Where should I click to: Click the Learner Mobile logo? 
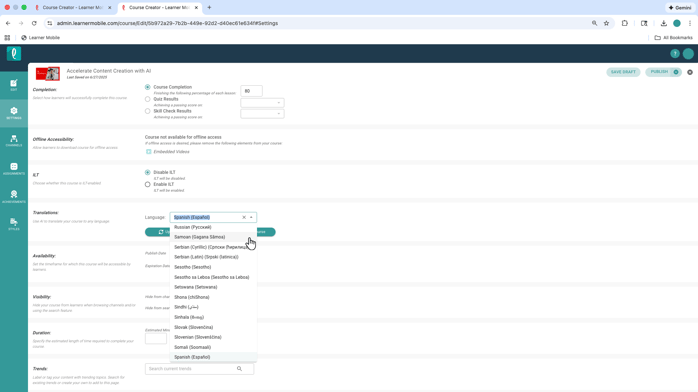[x=14, y=54]
